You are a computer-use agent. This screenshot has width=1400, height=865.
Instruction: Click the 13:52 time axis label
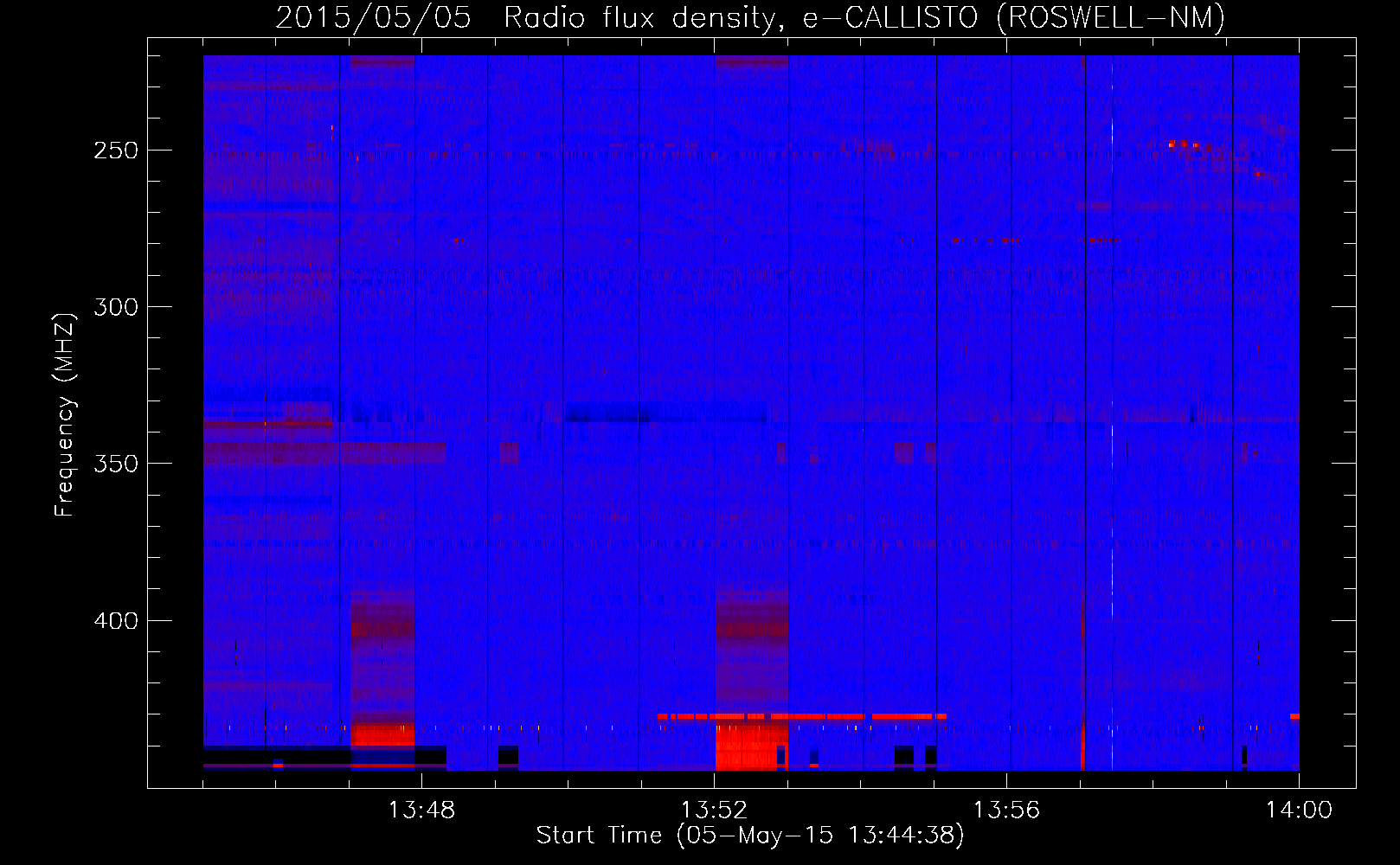coord(714,811)
